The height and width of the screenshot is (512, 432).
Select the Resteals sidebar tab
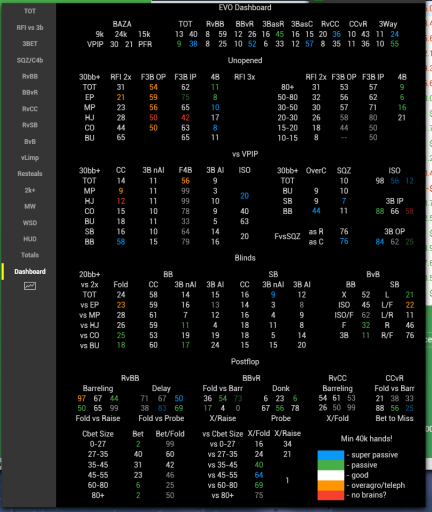pyautogui.click(x=30, y=174)
